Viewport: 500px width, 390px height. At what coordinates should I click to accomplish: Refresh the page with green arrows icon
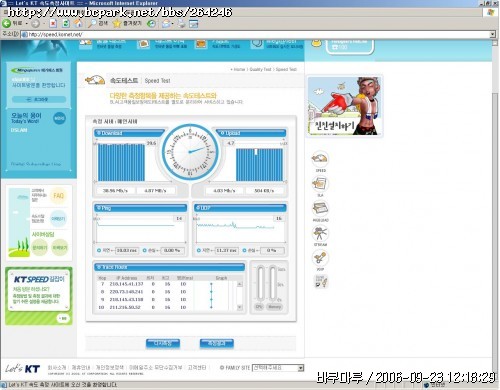[x=66, y=23]
